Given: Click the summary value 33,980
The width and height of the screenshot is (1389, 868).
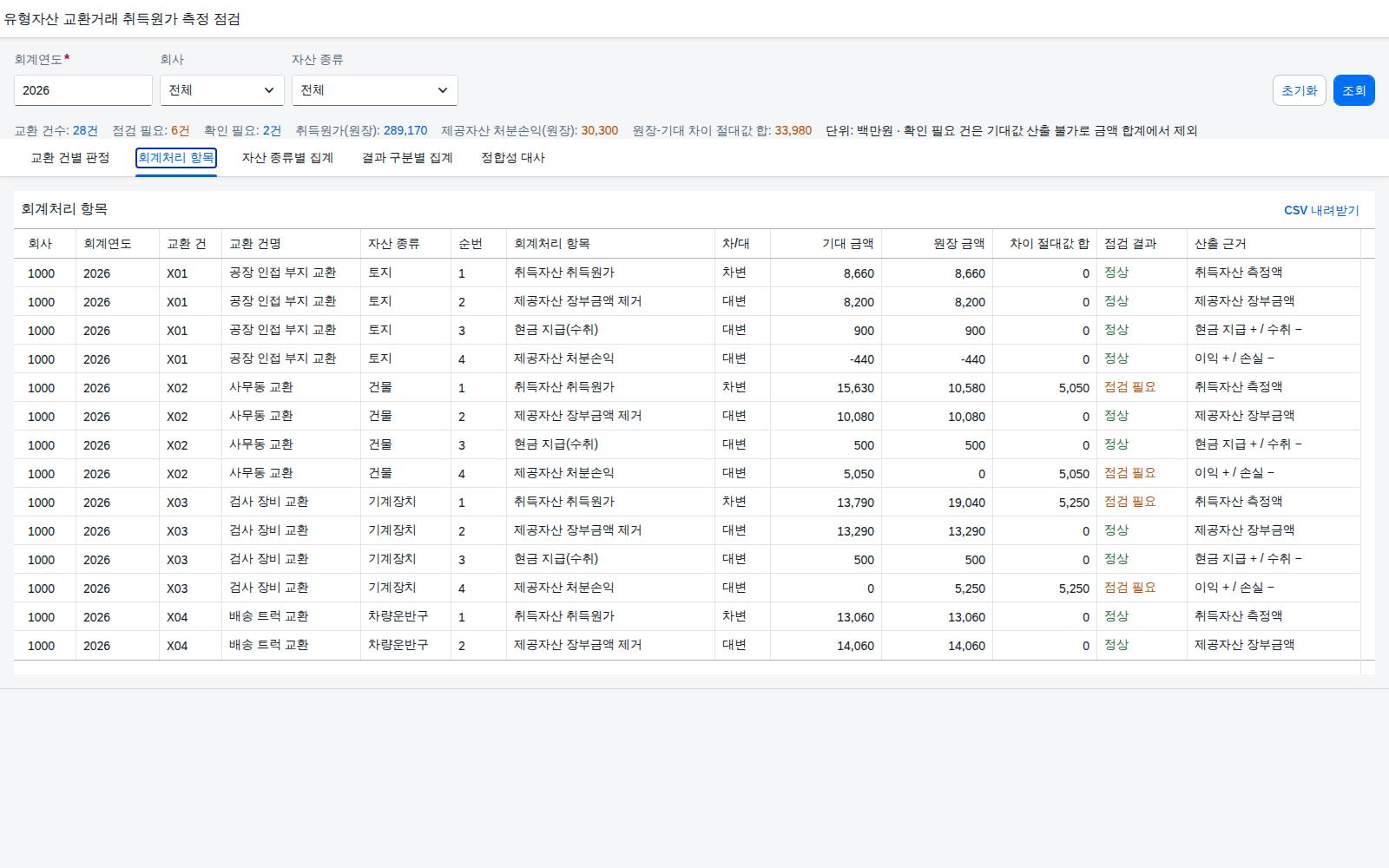Looking at the screenshot, I should pyautogui.click(x=793, y=131).
